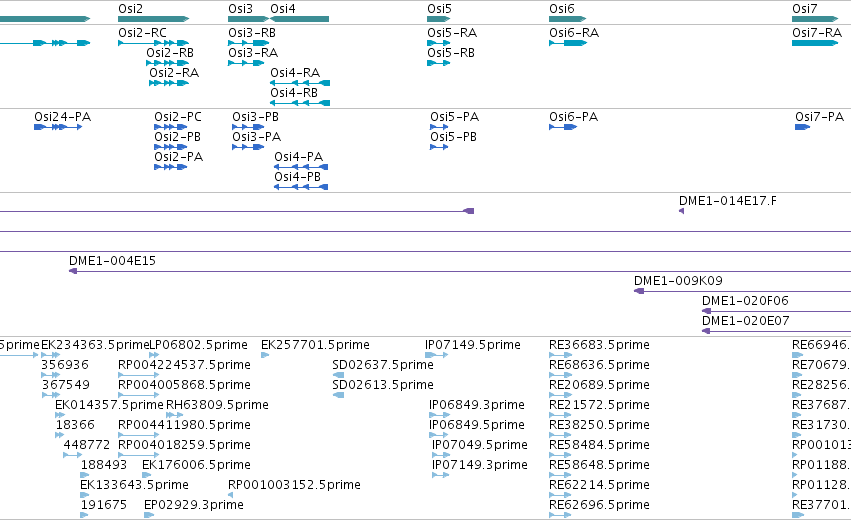Open protein Osi2-PC

178,117
